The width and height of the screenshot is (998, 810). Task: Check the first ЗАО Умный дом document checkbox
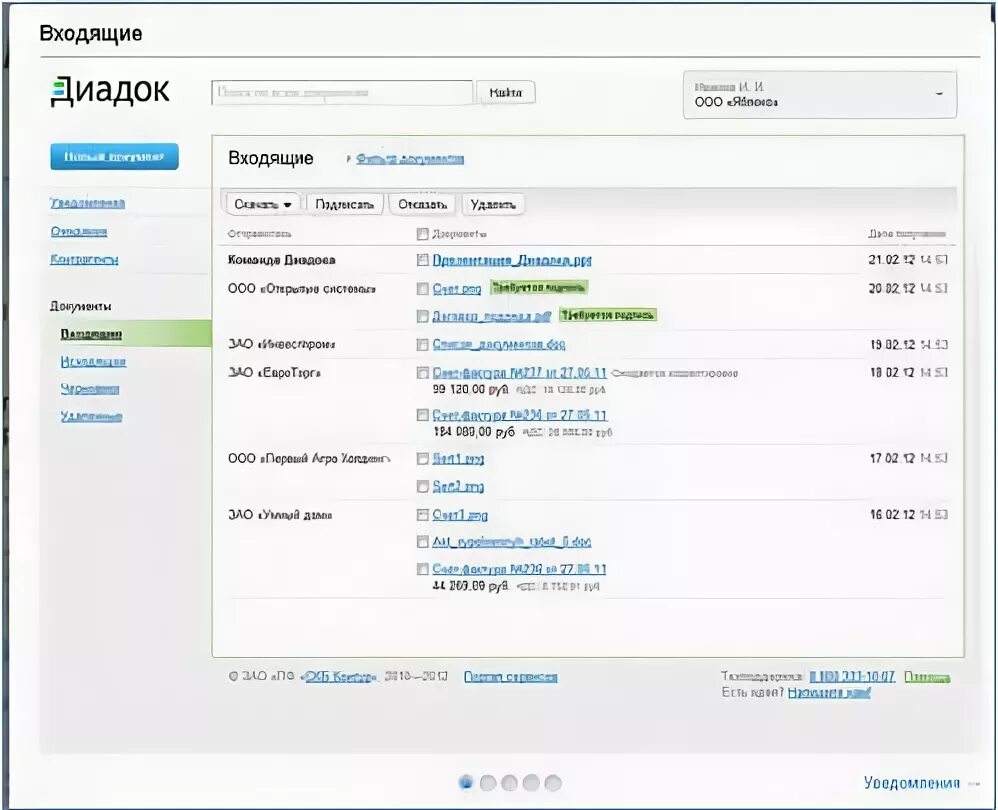point(422,514)
